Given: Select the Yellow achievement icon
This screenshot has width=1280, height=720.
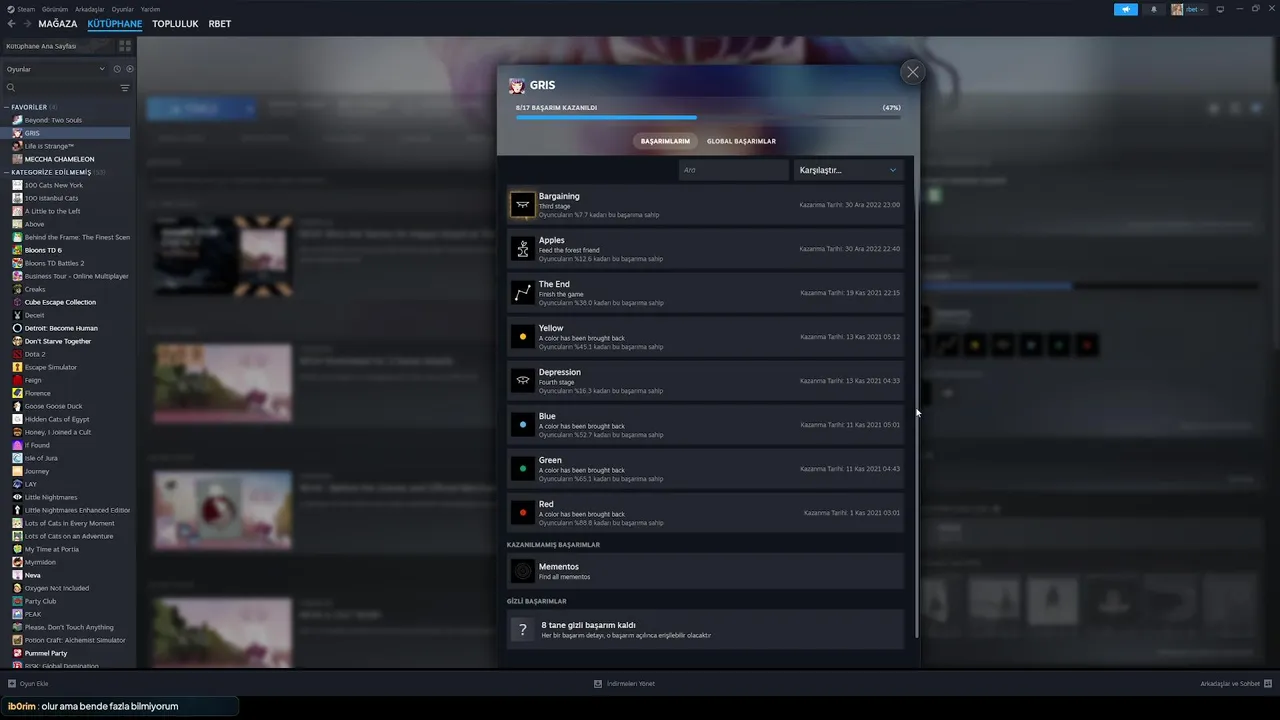Looking at the screenshot, I should 522,337.
